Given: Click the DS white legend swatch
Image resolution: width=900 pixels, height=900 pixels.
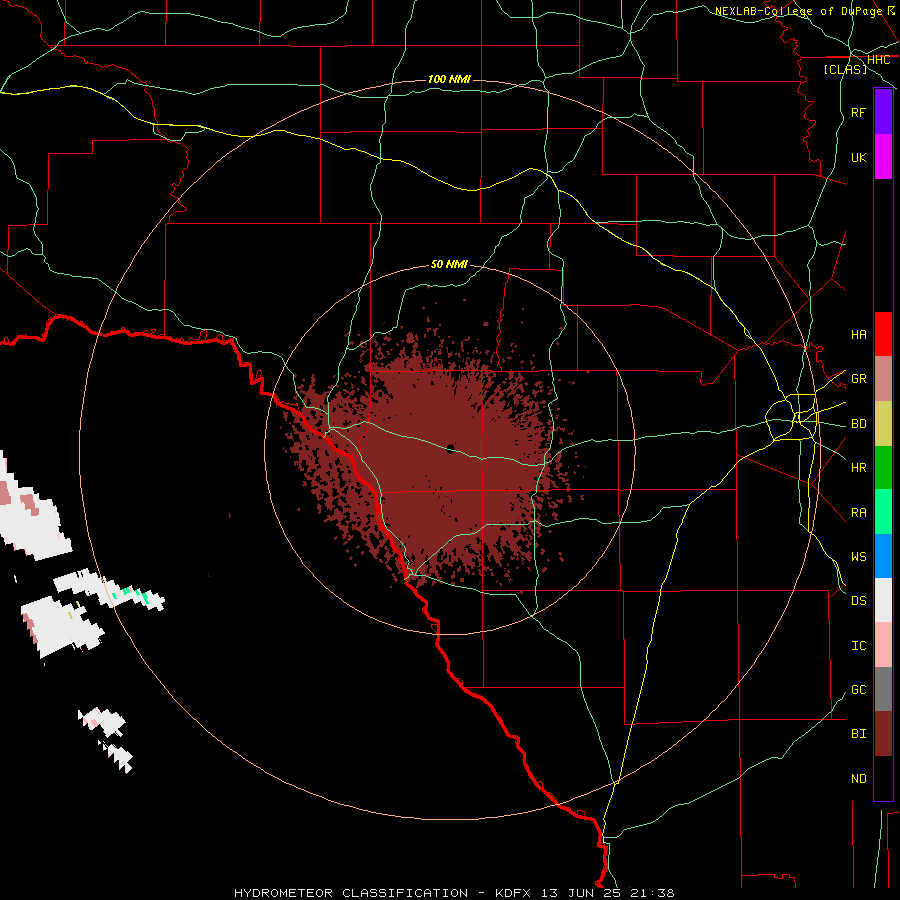Looking at the screenshot, I should tap(883, 600).
